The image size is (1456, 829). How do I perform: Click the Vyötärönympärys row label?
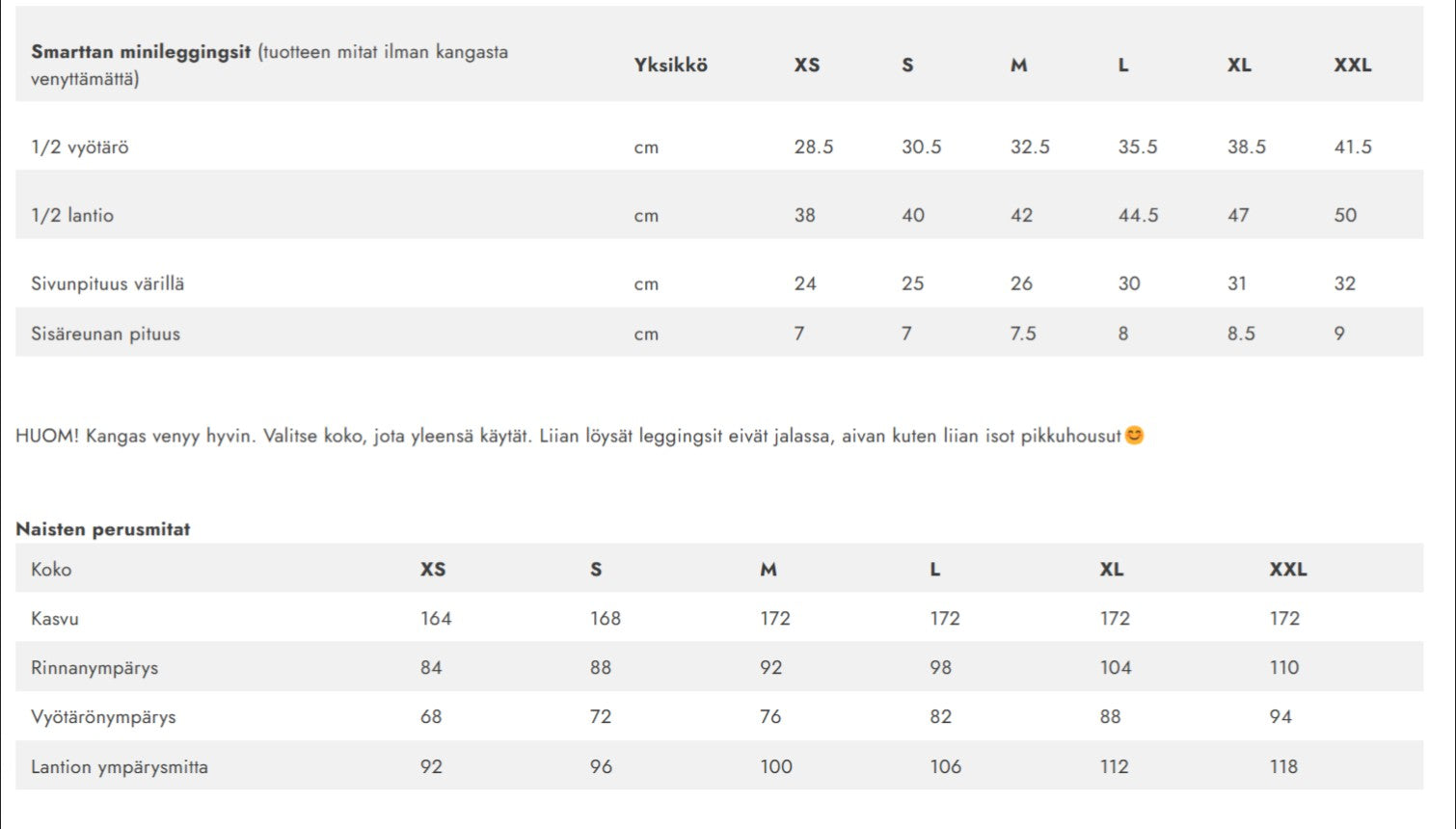(x=103, y=717)
